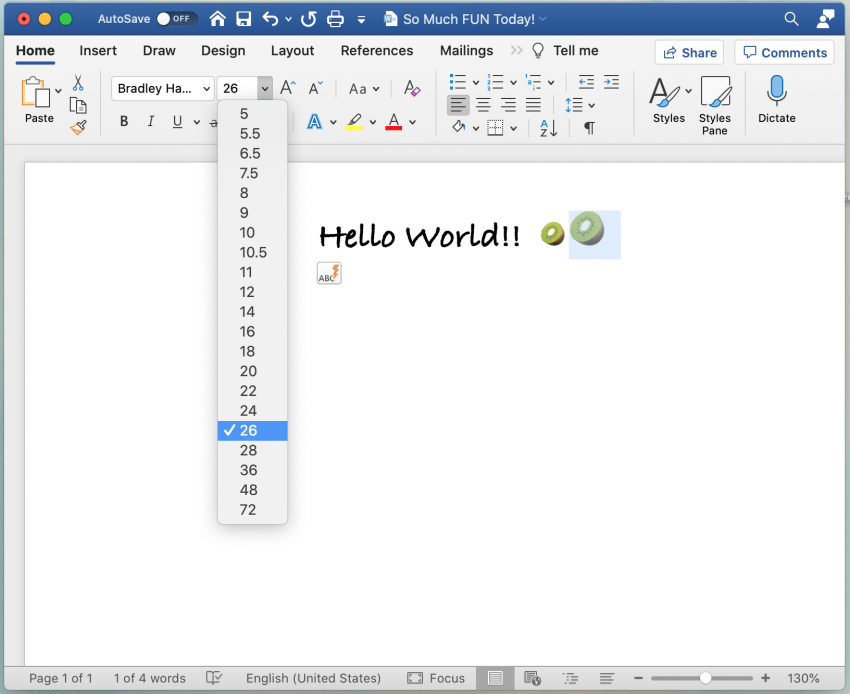The width and height of the screenshot is (850, 694).
Task: Click the Share button
Action: (689, 52)
